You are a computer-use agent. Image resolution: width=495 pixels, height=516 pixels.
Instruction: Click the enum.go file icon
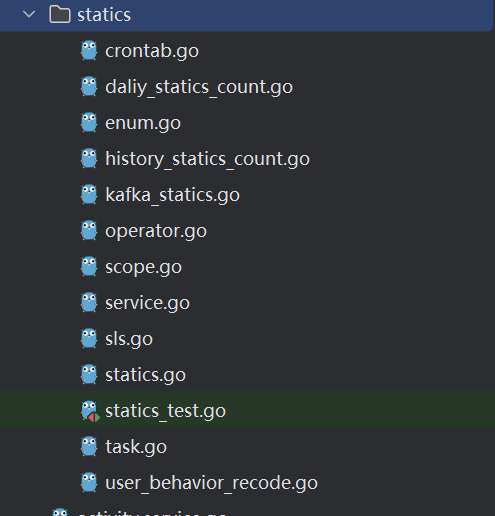(x=89, y=122)
